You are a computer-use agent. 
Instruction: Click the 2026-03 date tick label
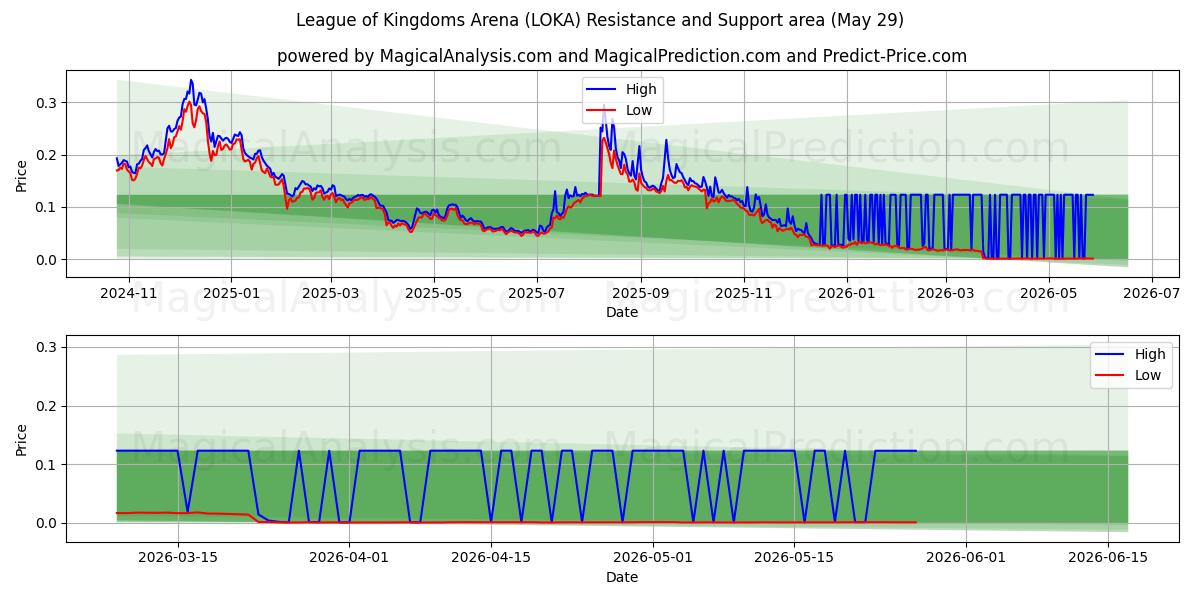(946, 294)
